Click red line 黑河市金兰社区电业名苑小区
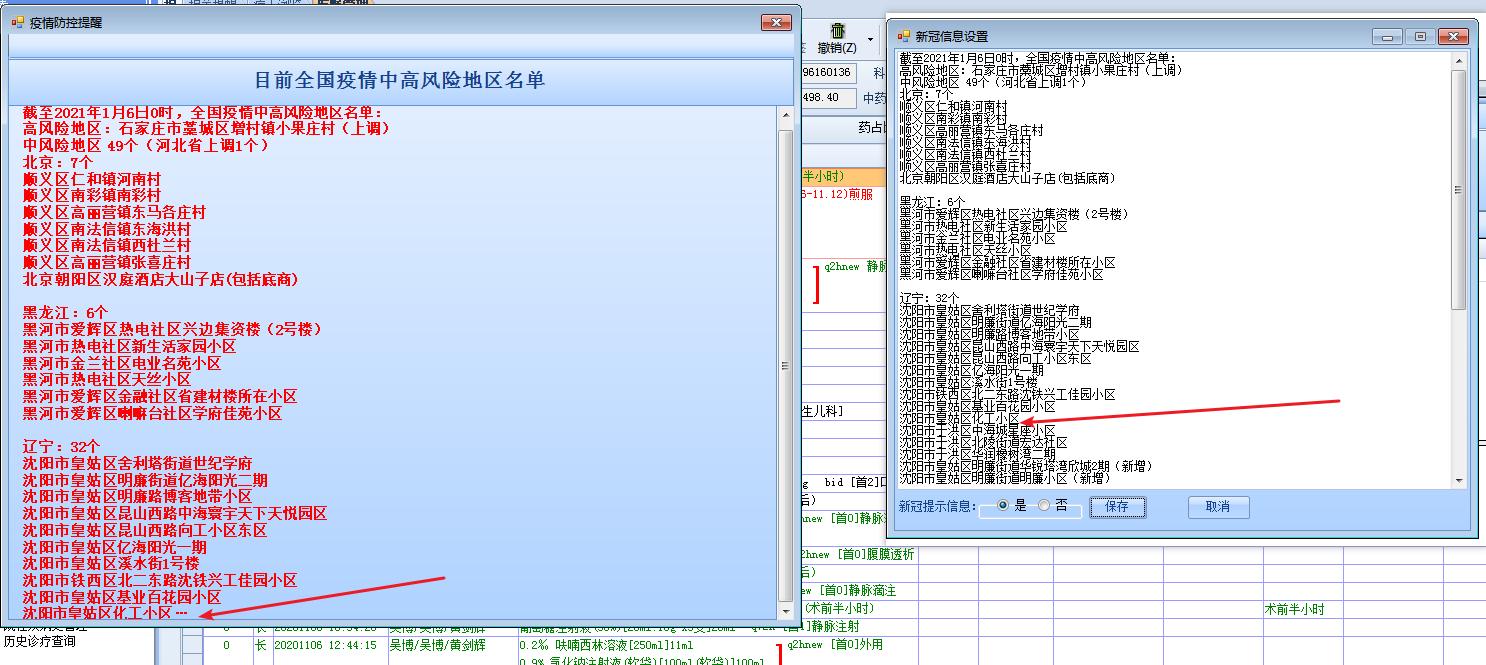Screen dimensions: 1486x665 122,363
